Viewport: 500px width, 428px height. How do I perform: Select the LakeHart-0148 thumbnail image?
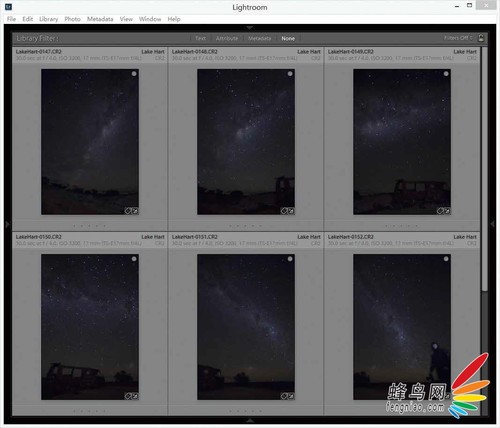tap(246, 142)
